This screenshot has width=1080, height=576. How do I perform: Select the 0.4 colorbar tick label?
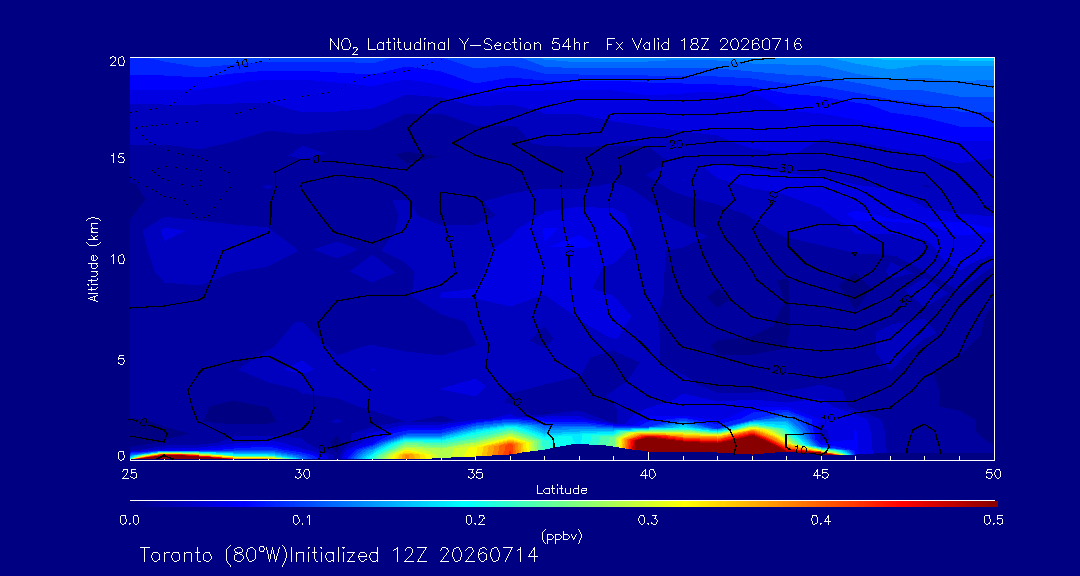tap(820, 521)
